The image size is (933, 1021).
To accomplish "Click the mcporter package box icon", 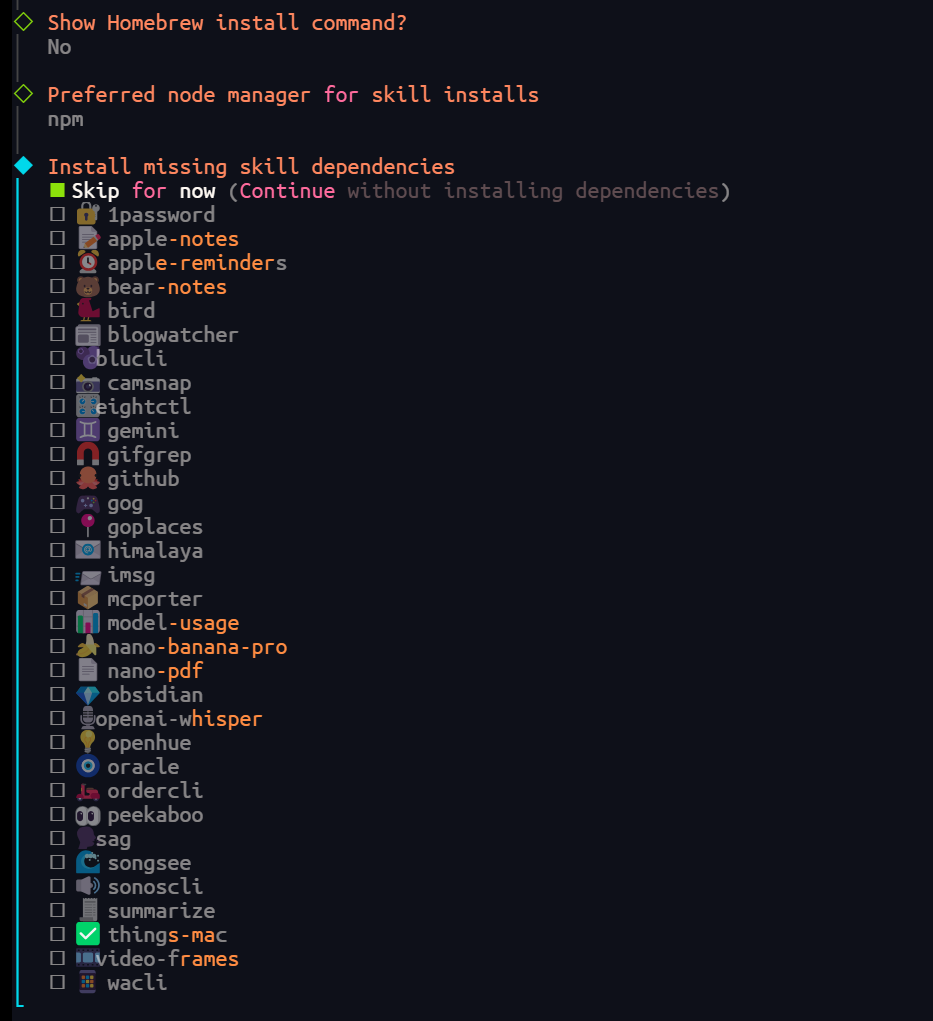I will click(x=88, y=598).
